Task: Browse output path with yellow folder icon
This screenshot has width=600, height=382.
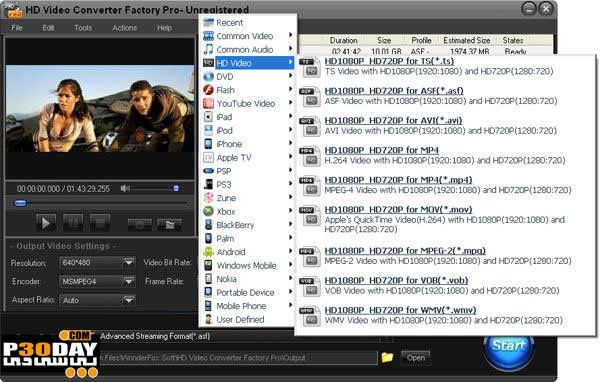Action: pos(387,358)
